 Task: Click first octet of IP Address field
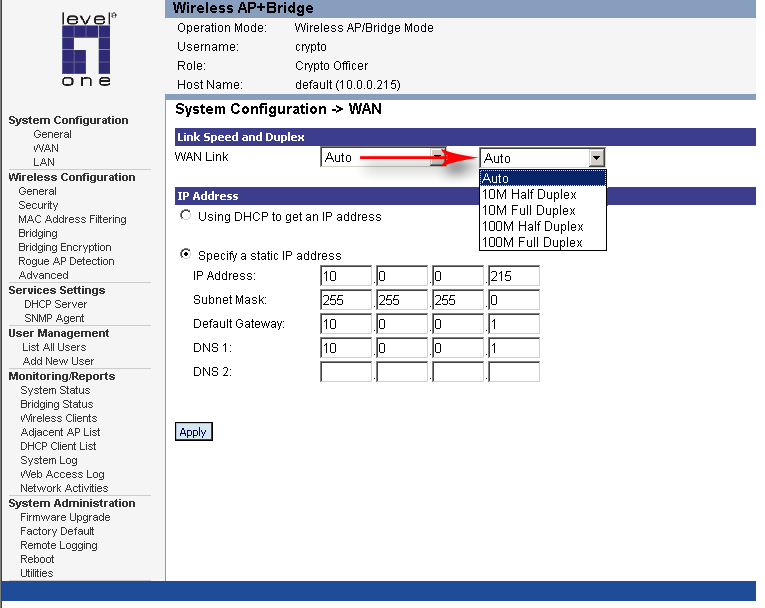(346, 276)
